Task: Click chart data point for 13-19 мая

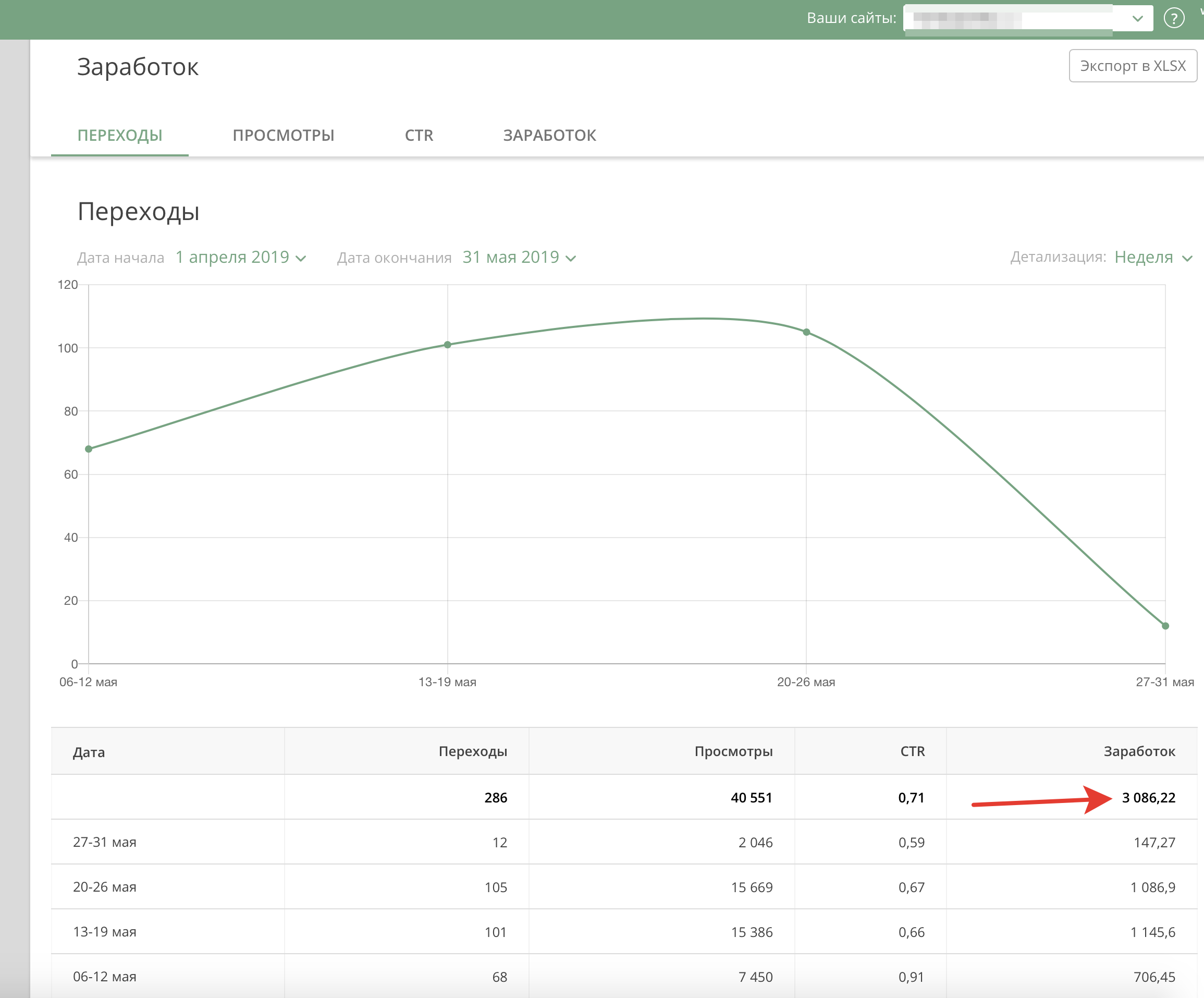Action: tap(448, 345)
